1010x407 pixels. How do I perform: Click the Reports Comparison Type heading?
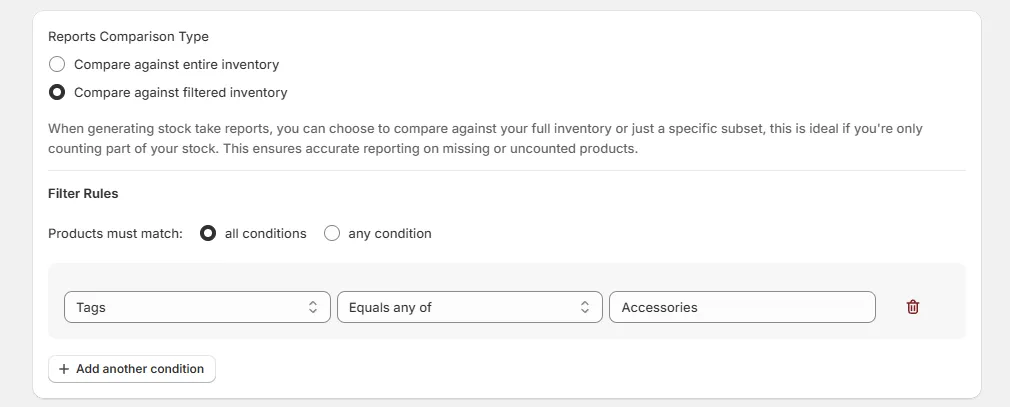pyautogui.click(x=128, y=37)
